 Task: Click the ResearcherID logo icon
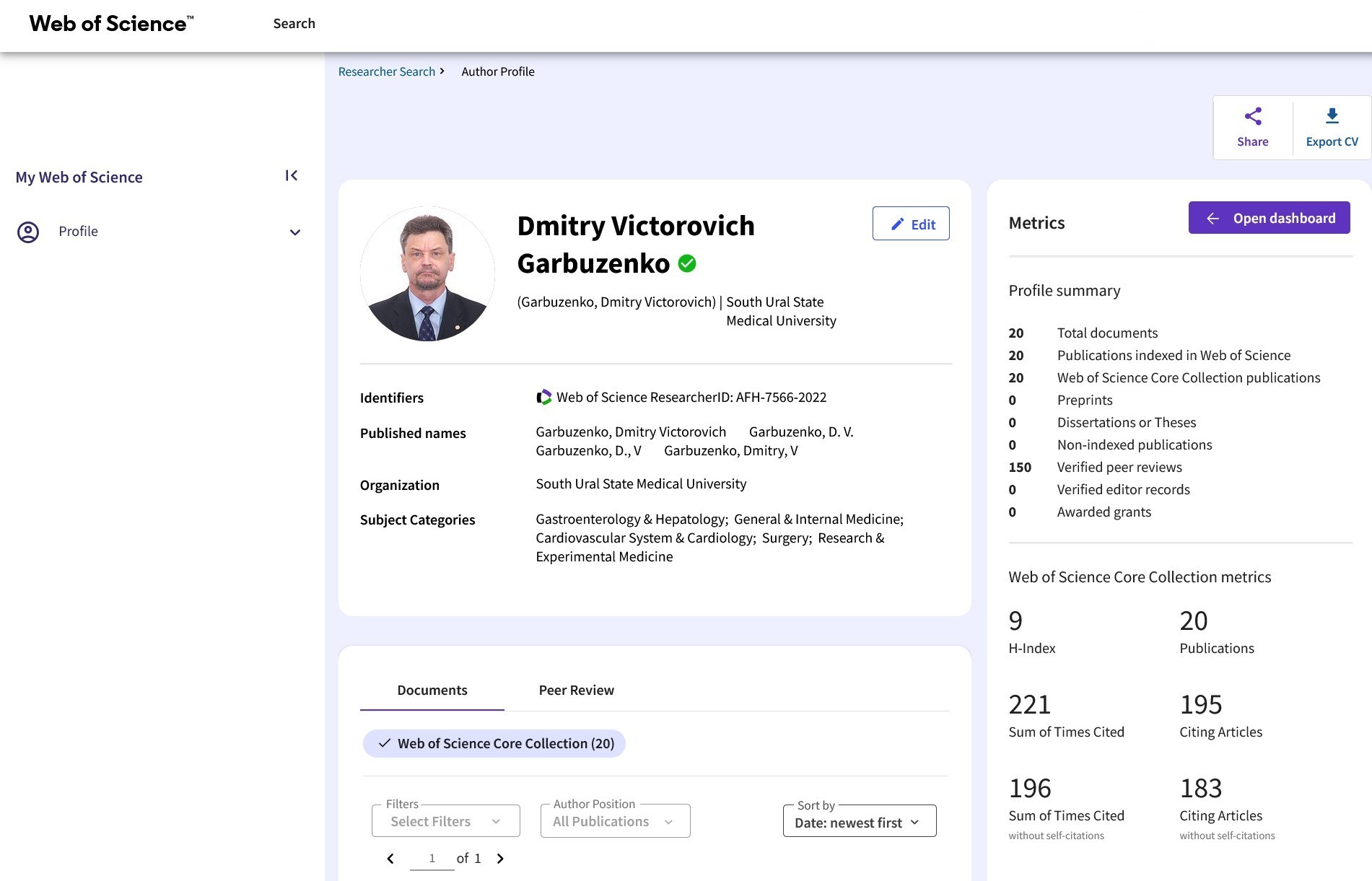click(x=543, y=397)
